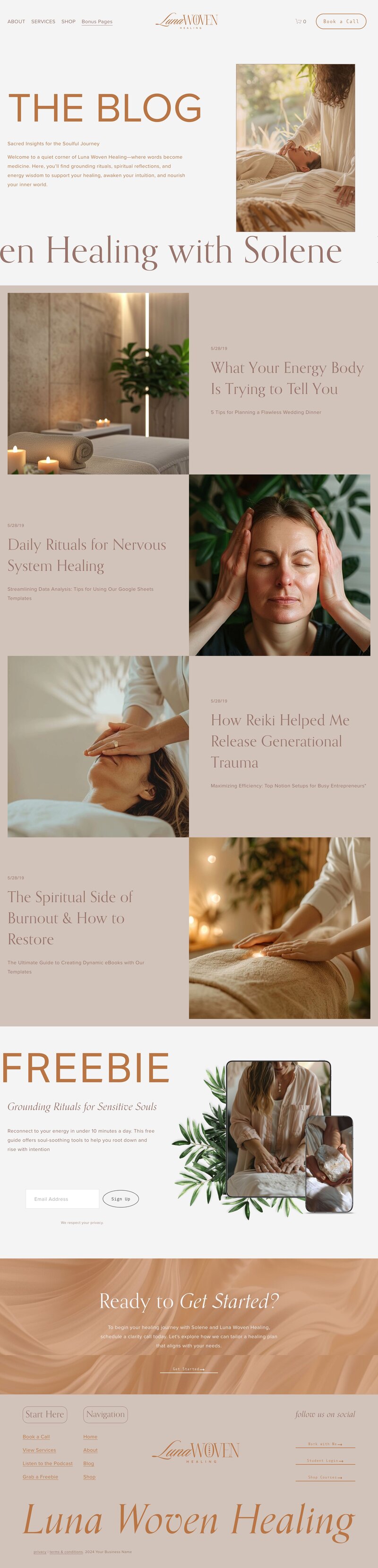Open the Reiki Generational Trauma post

pyautogui.click(x=280, y=741)
